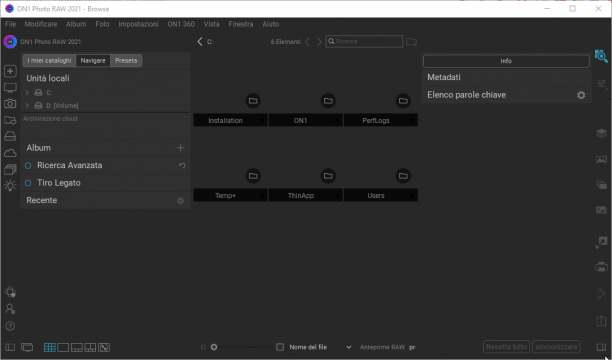The image size is (612, 360).
Task: Switch to compare view mode
Action: tap(90, 347)
